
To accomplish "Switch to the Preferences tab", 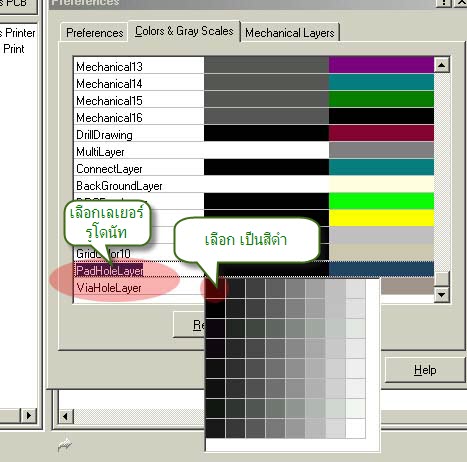I will point(94,33).
